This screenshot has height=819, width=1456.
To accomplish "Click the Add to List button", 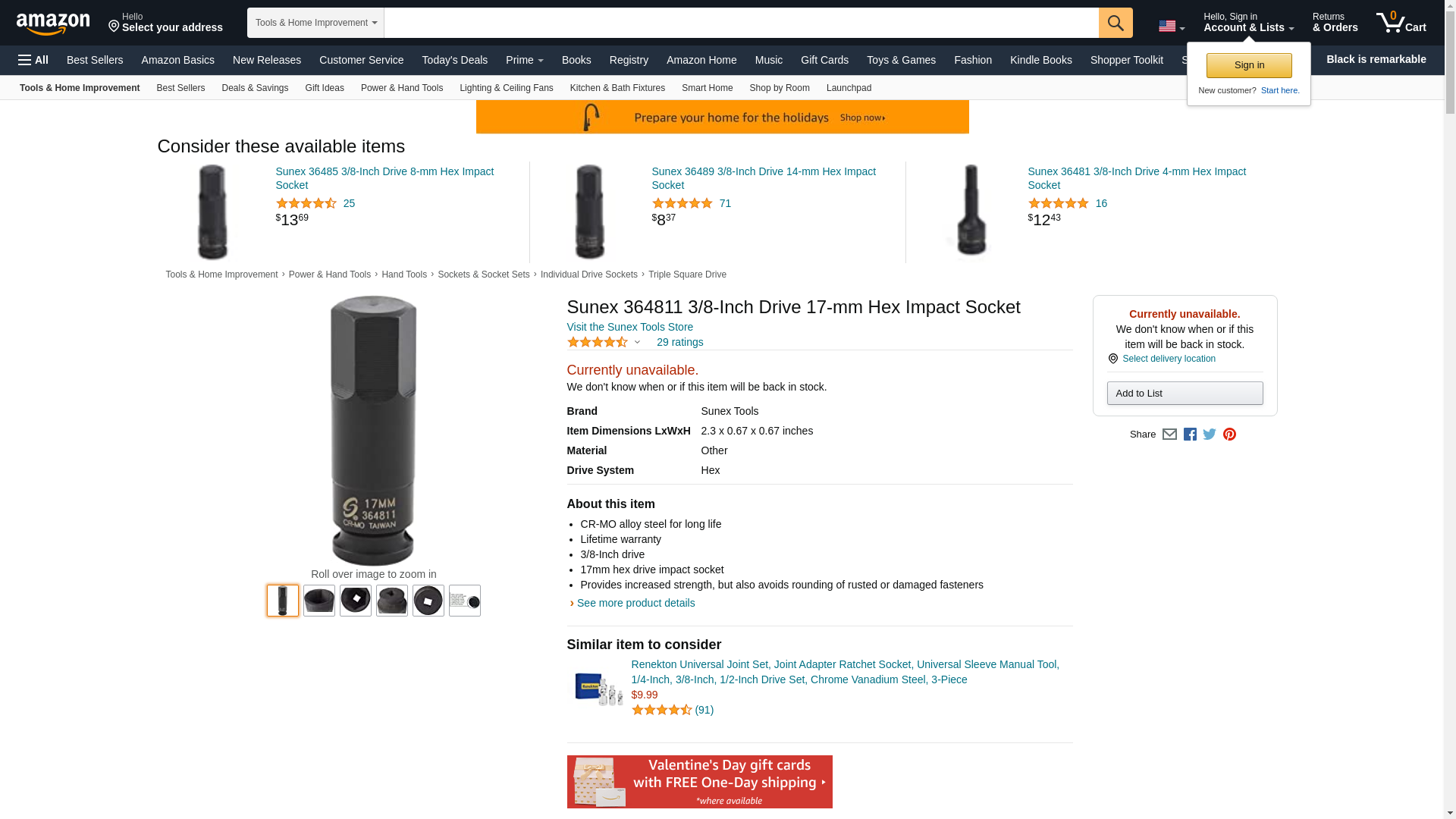I will tap(1185, 394).
